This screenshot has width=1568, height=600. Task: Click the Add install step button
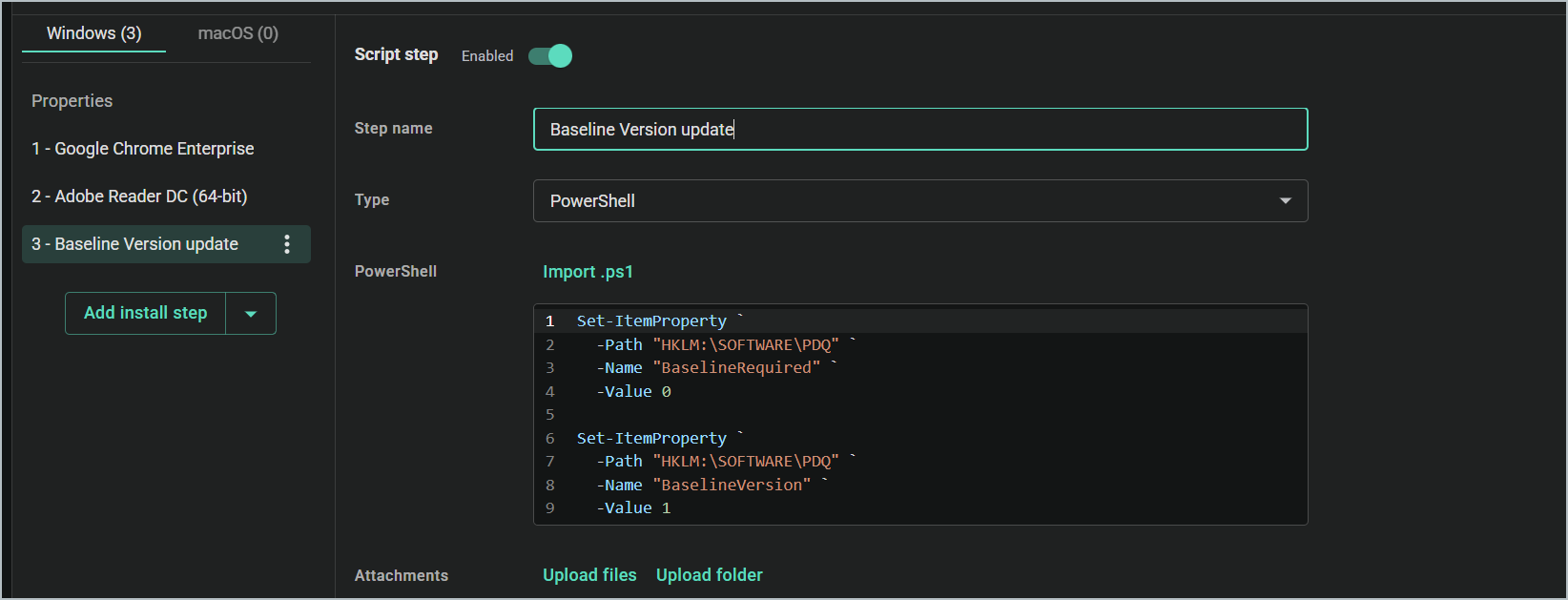tap(145, 313)
